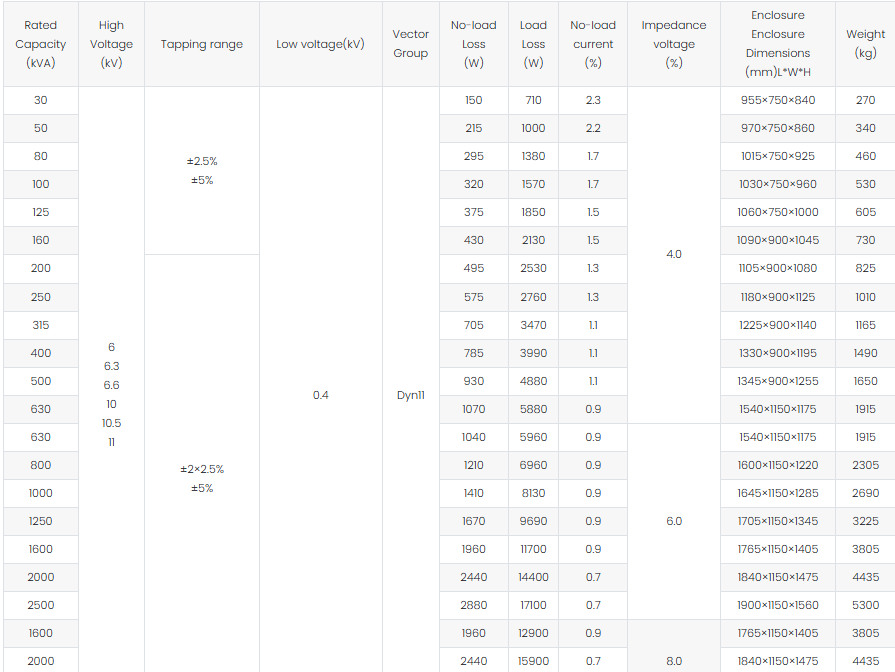The width and height of the screenshot is (895, 672).
Task: Select the Low voltage(kV) column header
Action: point(320,44)
